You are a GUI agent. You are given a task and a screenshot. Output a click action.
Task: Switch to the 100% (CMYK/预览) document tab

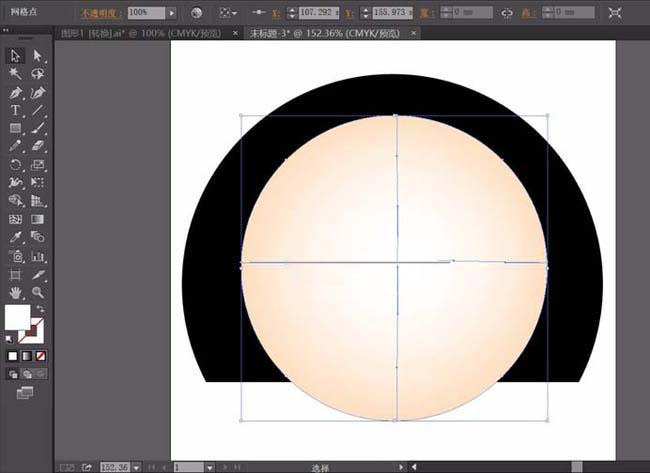[x=141, y=33]
